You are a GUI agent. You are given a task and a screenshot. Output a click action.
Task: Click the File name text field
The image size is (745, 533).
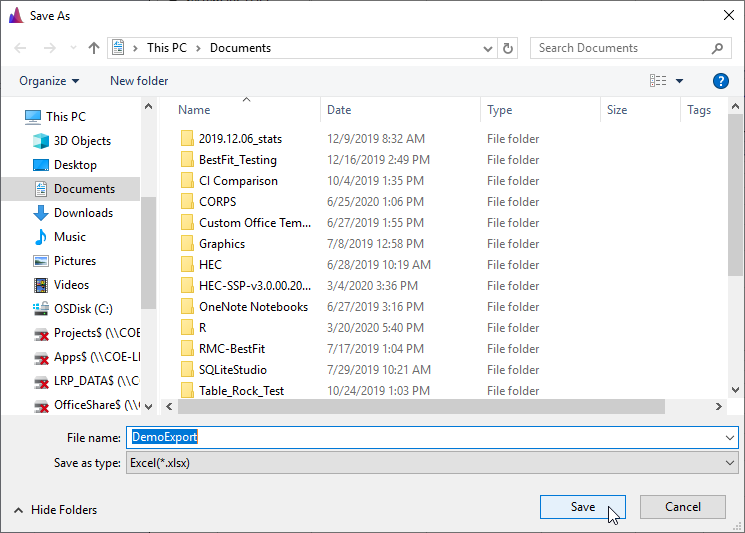424,438
